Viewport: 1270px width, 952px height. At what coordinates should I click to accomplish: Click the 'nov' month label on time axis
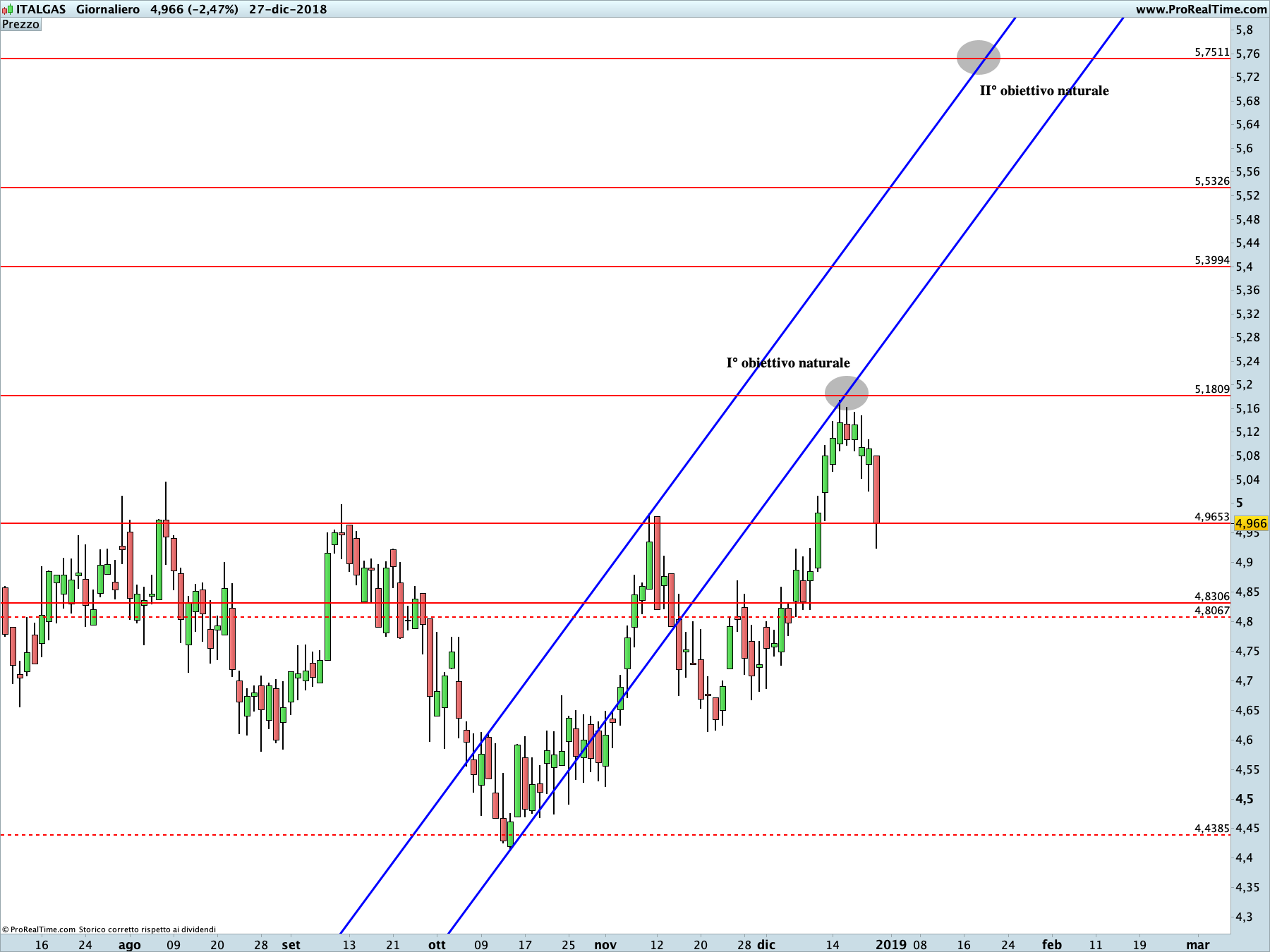point(605,945)
